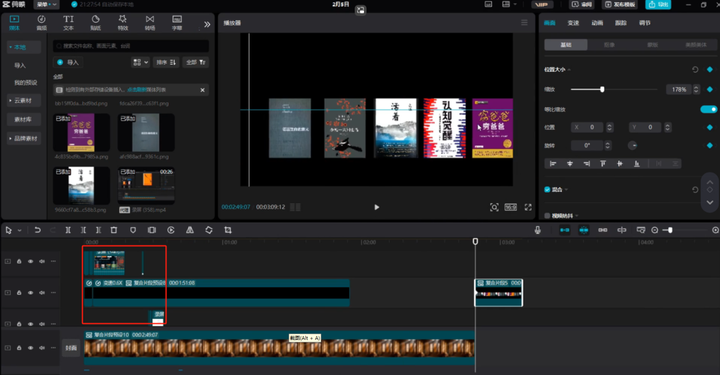Click the crop tool icon
Viewport: 720px width, 375px height.
coord(228,230)
